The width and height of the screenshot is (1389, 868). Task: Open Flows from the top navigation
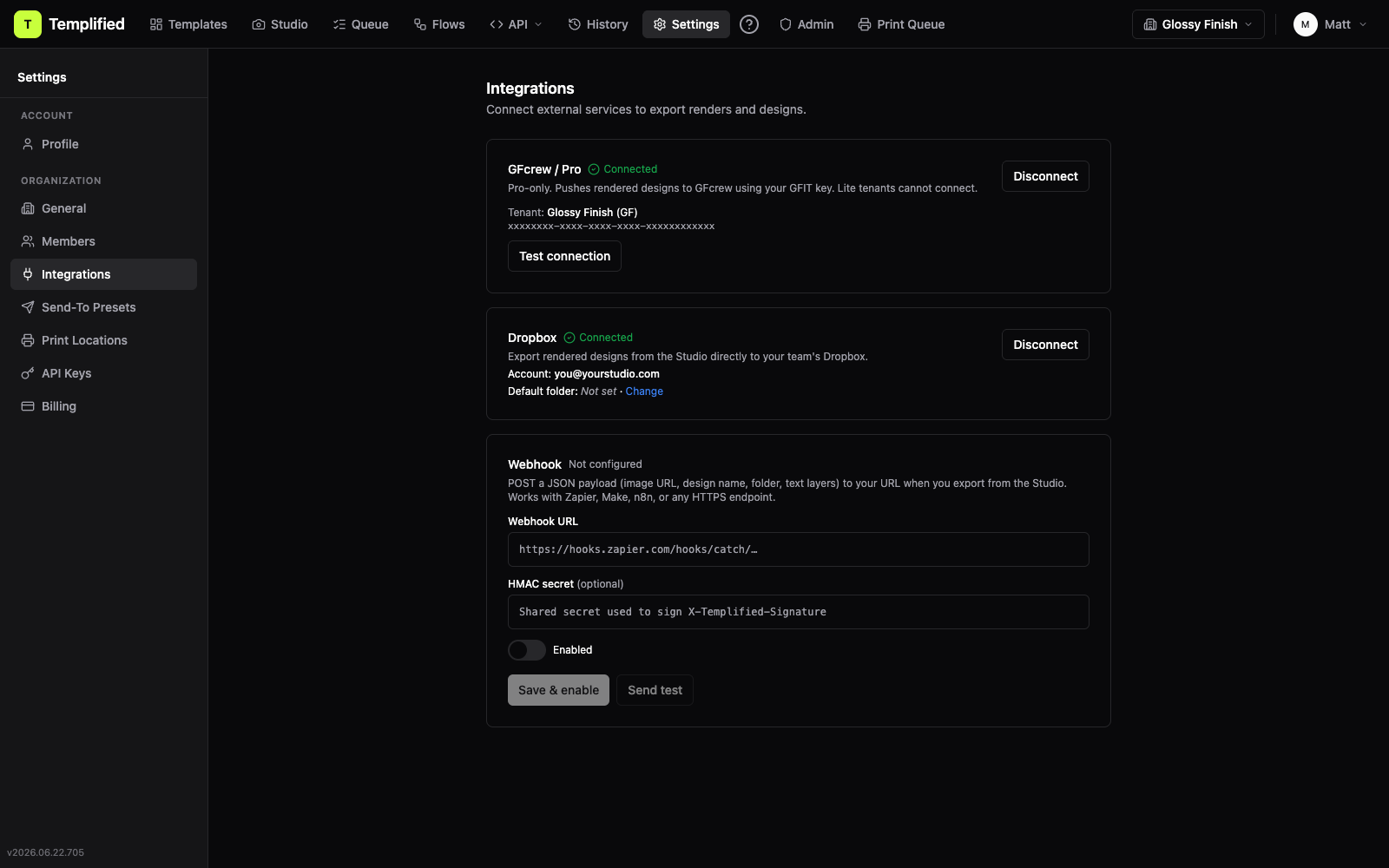[x=439, y=24]
